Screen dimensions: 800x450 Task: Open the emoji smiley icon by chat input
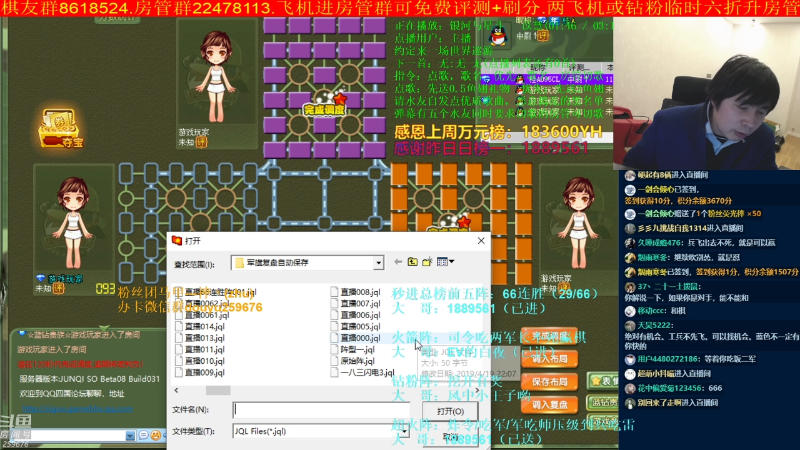(156, 435)
